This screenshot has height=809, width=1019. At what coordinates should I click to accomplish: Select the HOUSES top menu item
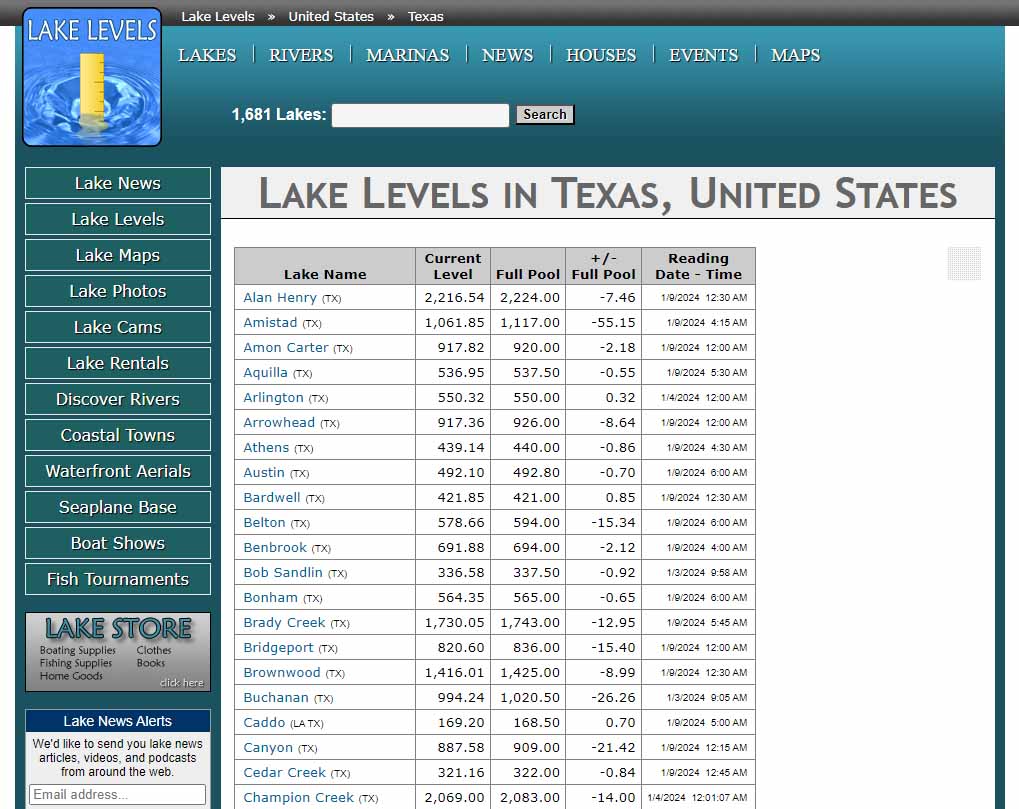click(x=600, y=55)
